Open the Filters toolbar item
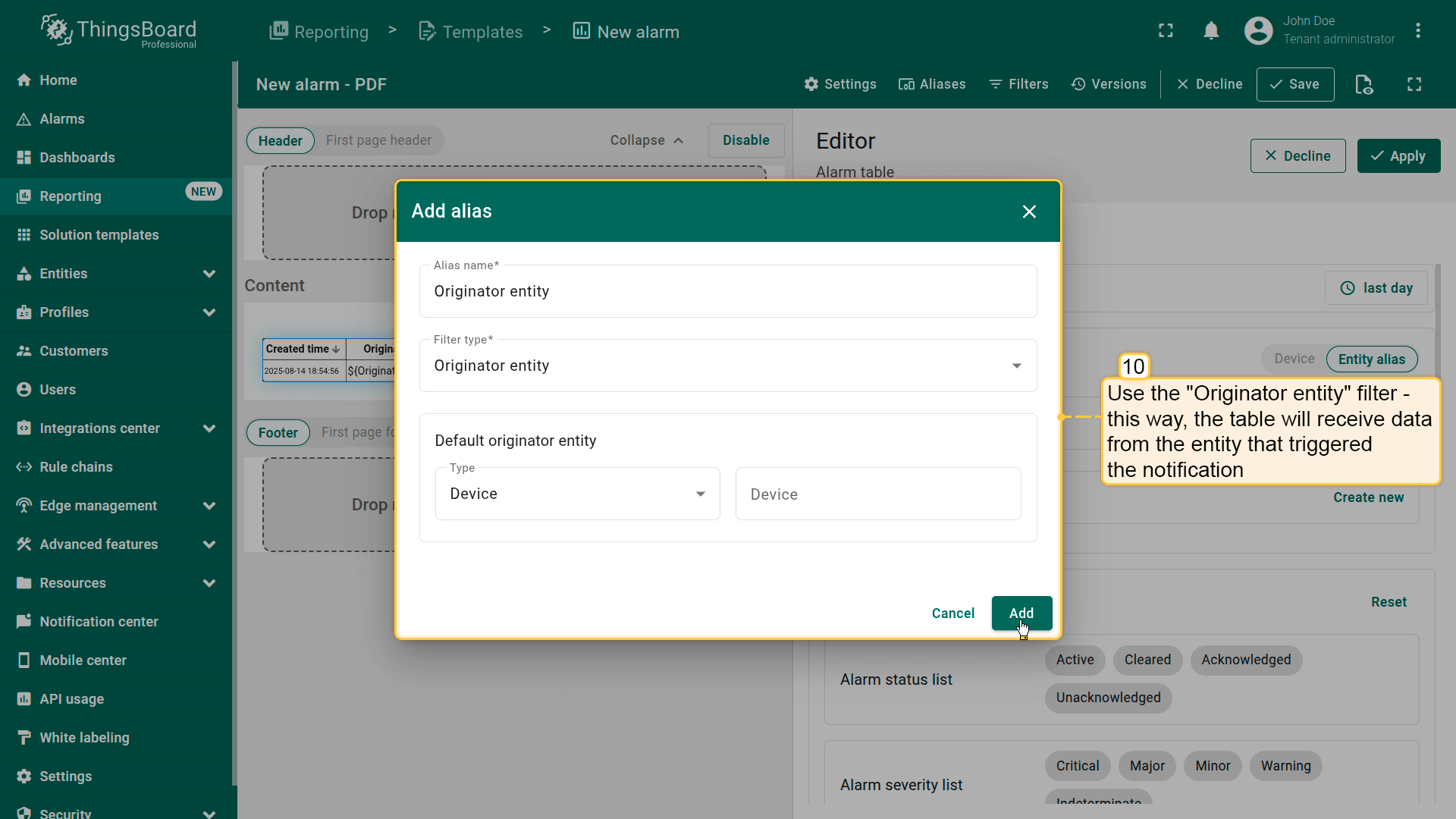1456x819 pixels. pyautogui.click(x=1018, y=84)
